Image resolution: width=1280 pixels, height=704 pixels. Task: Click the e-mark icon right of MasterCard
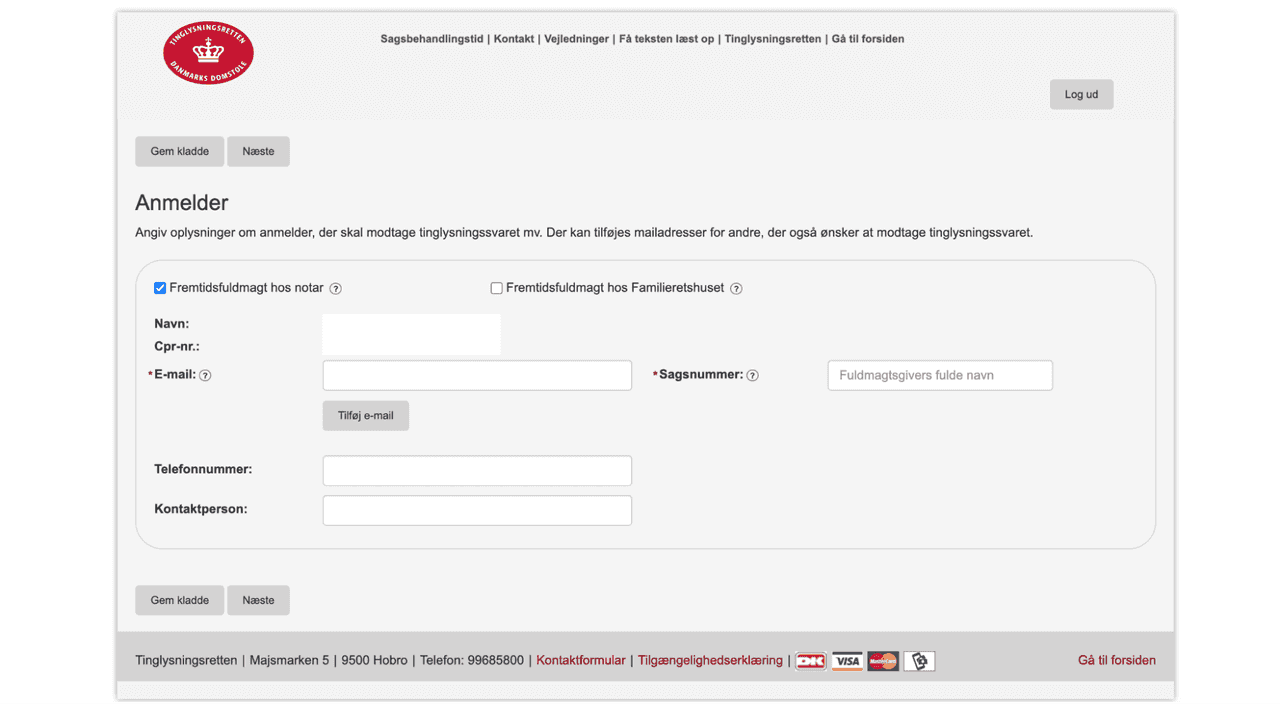coord(919,661)
